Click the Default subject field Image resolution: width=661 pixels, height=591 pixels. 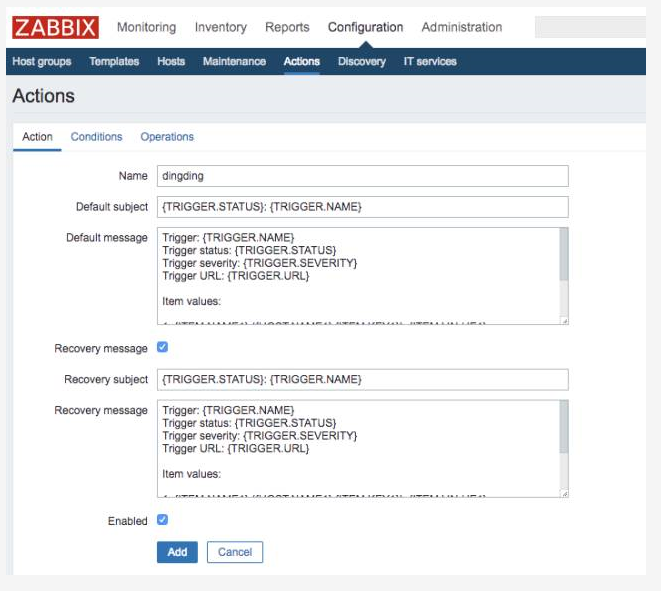[363, 207]
